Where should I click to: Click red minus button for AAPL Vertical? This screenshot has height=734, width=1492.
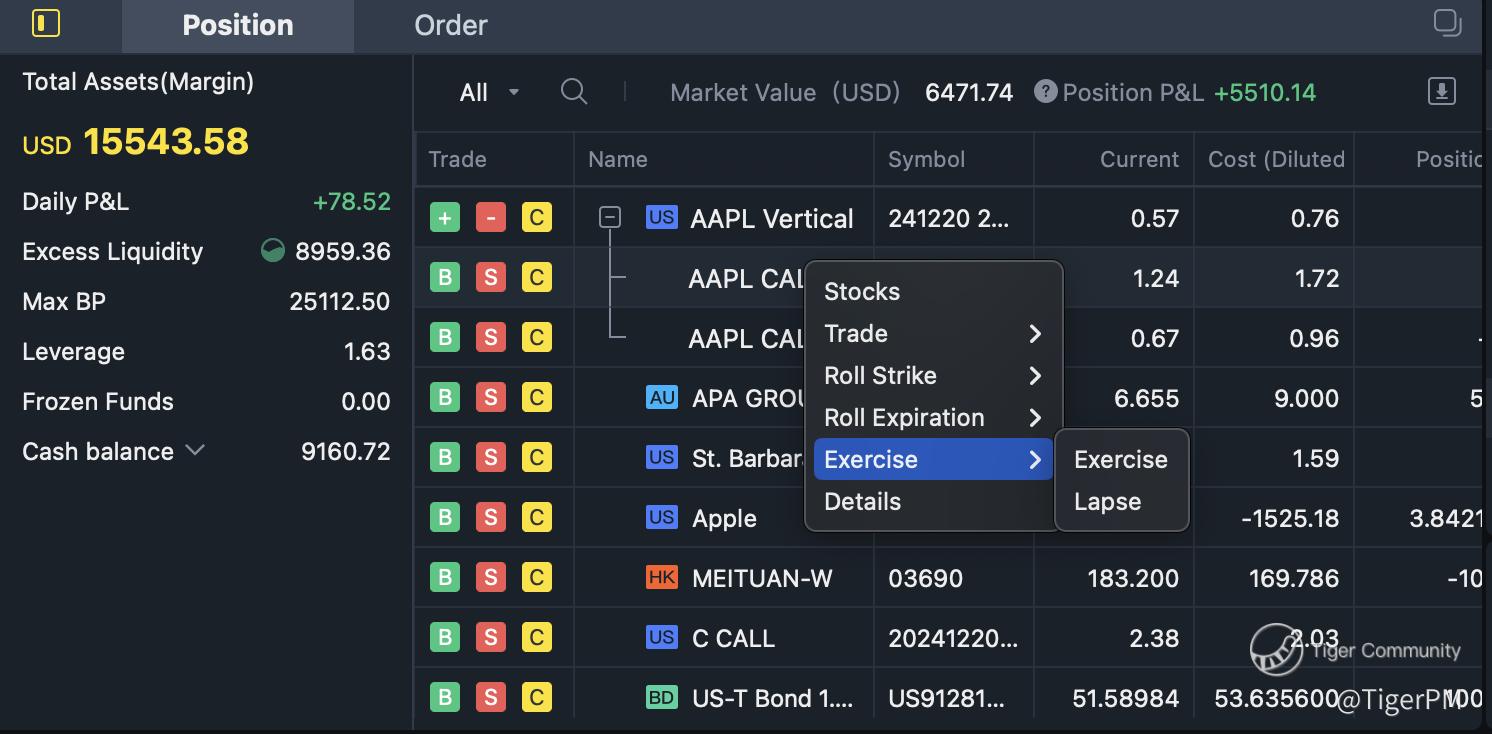click(x=490, y=218)
